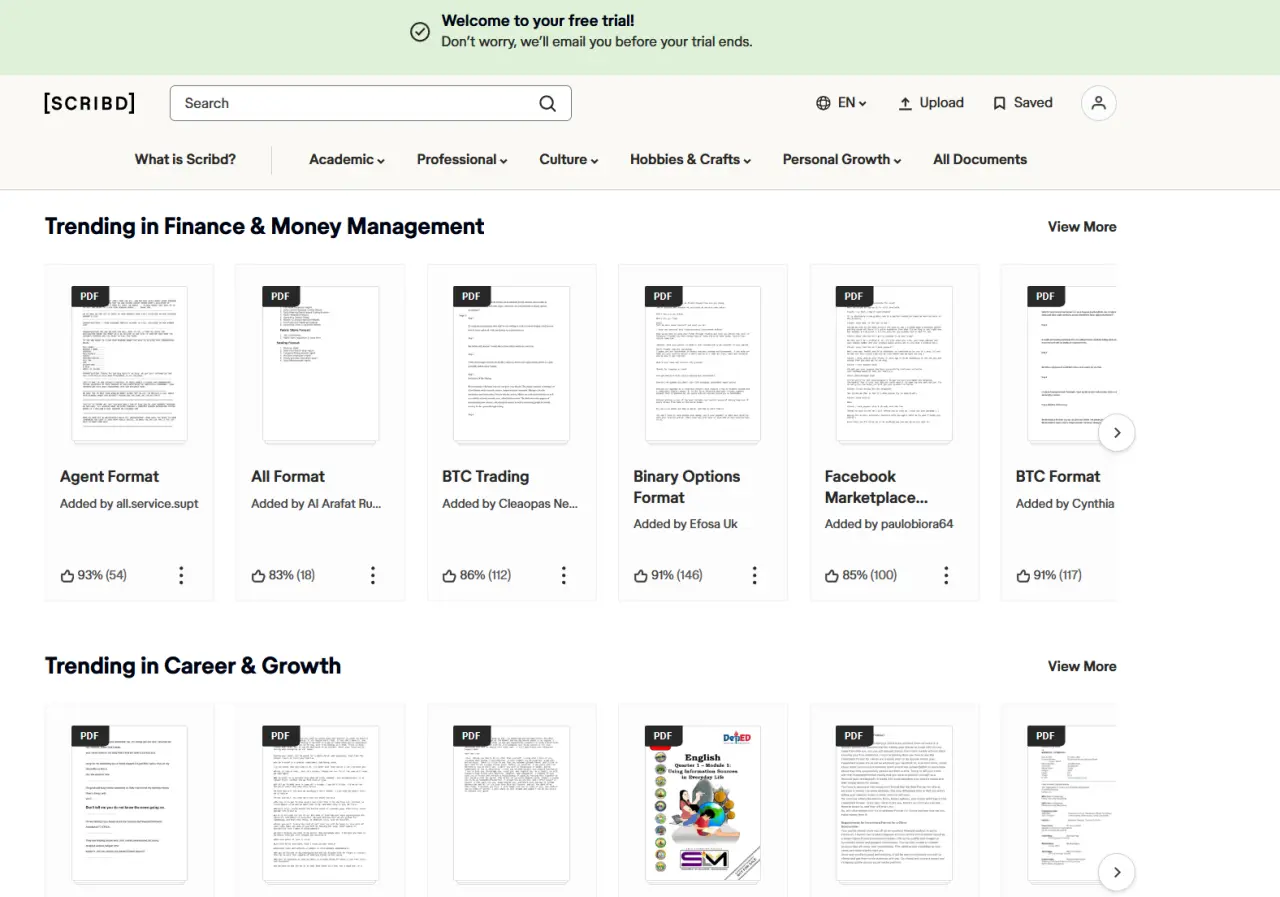Click the Upload button

pyautogui.click(x=931, y=103)
